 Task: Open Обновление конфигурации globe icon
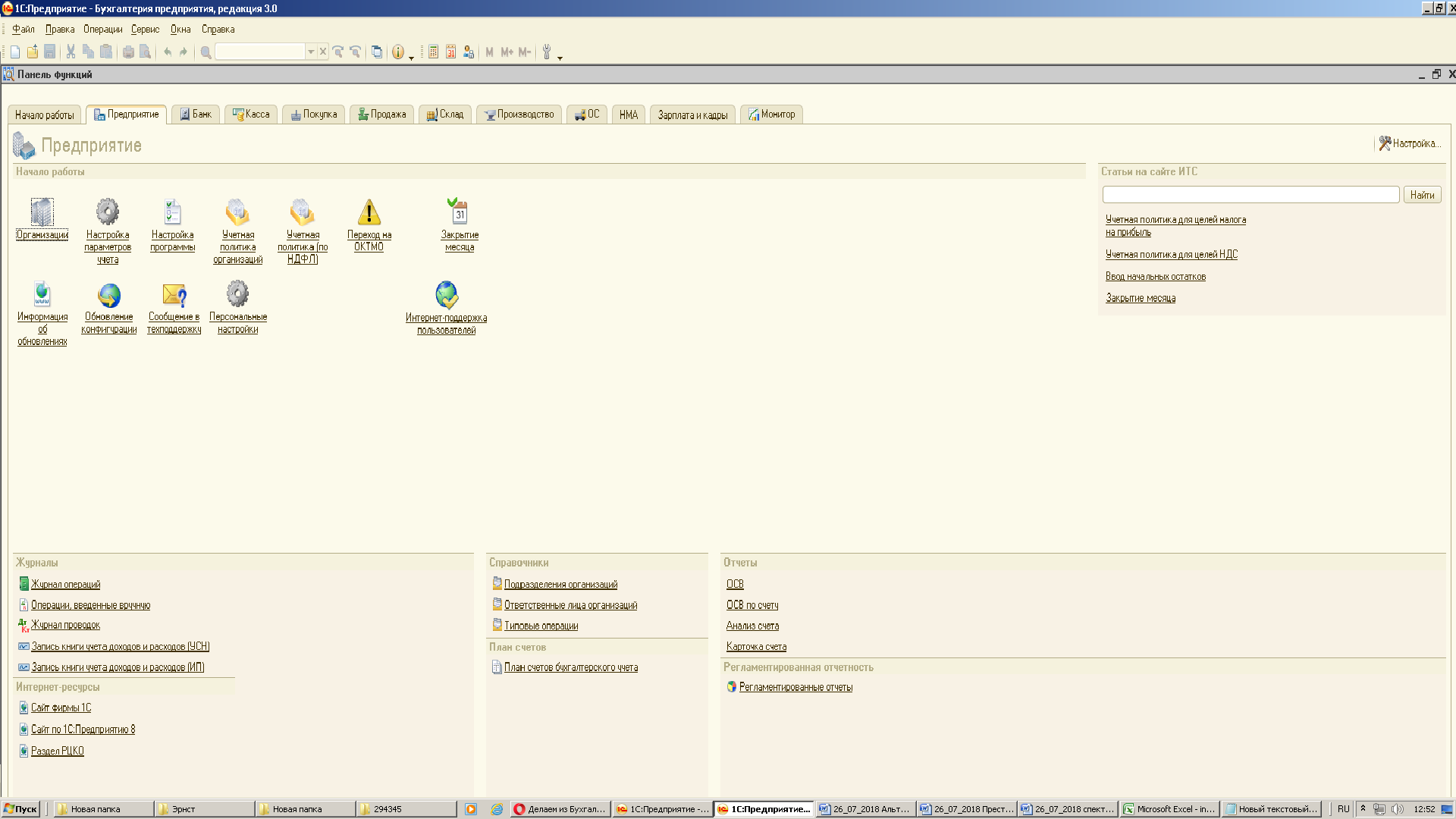[x=109, y=294]
